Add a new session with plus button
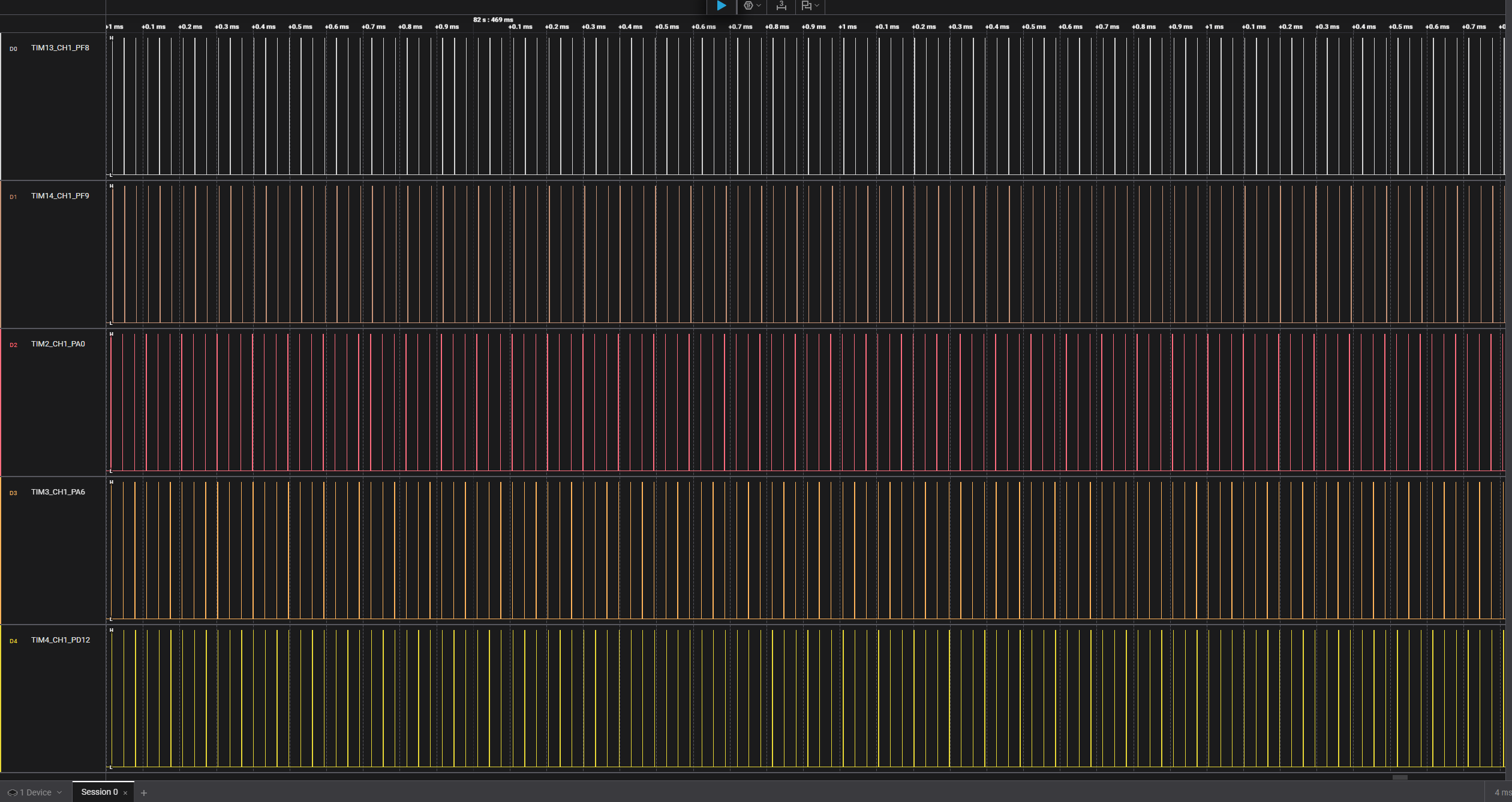The image size is (1512, 802). [144, 792]
